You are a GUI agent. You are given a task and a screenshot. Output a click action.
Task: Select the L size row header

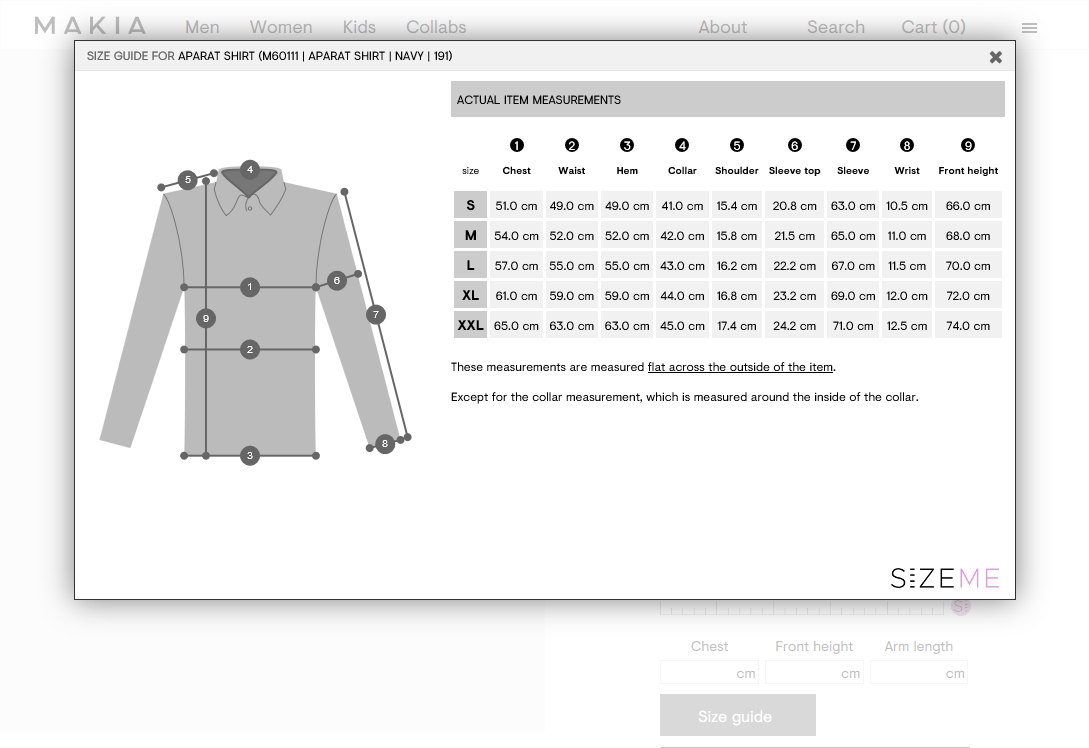(470, 265)
